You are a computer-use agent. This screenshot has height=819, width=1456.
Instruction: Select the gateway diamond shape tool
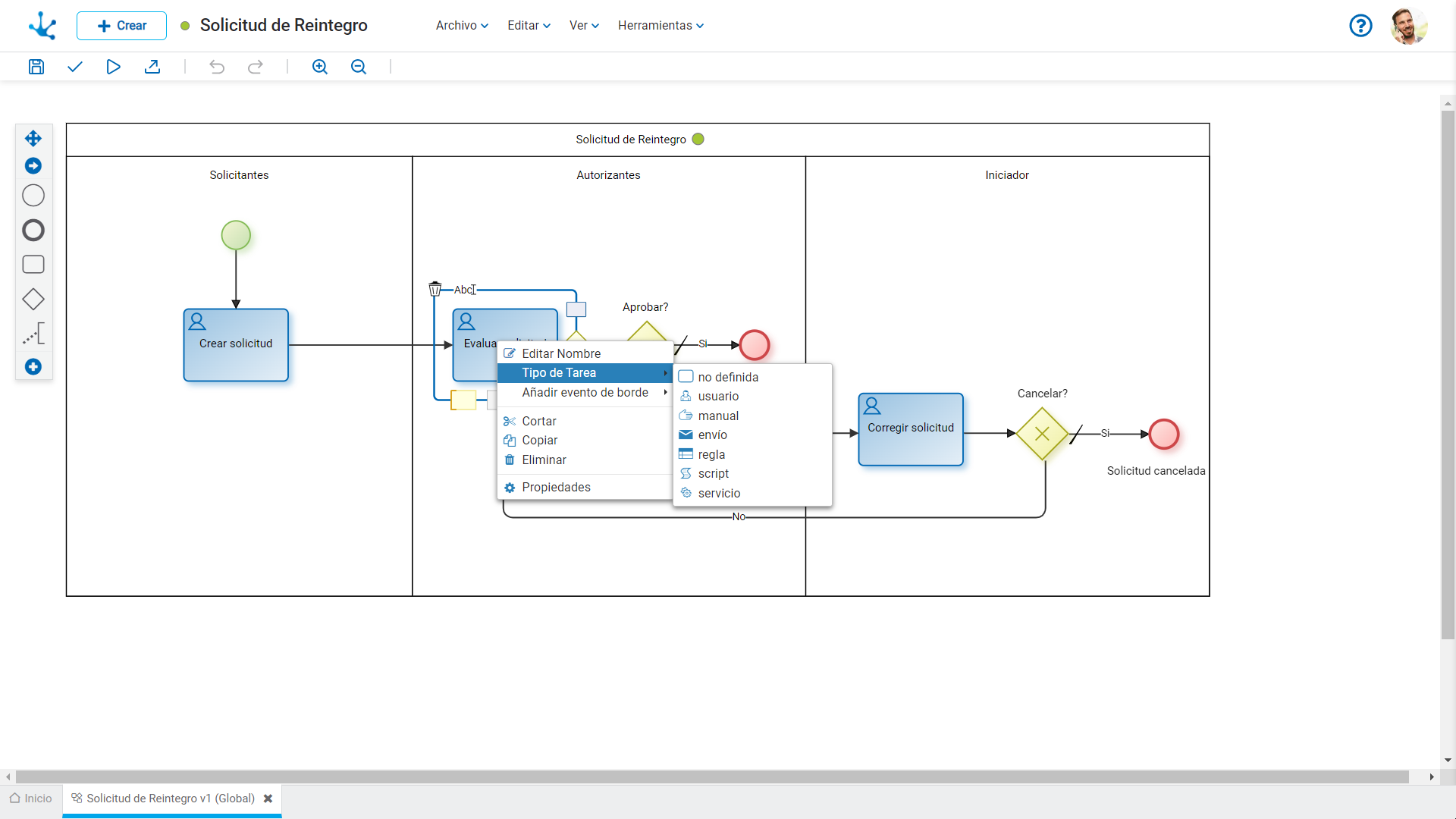[x=33, y=300]
